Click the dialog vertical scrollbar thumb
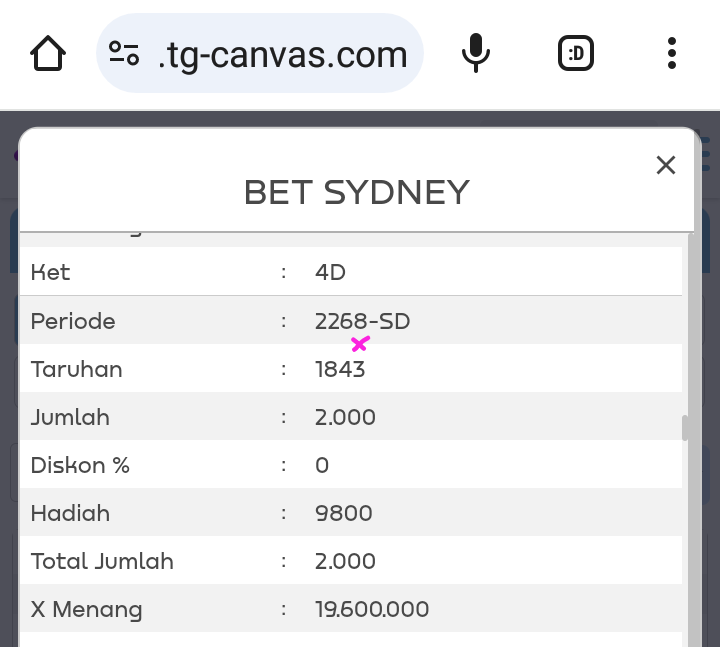720x647 pixels. click(x=686, y=428)
